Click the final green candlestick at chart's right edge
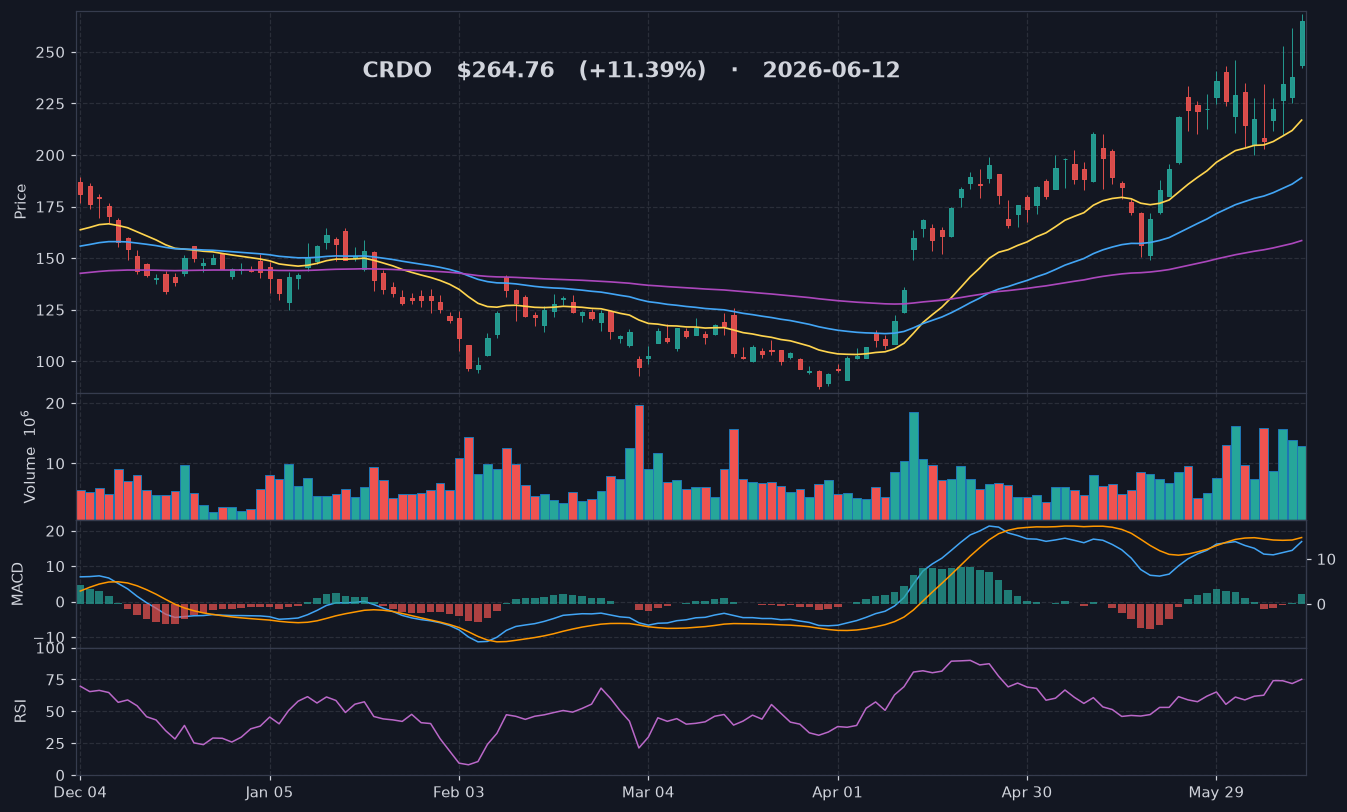 [1302, 43]
